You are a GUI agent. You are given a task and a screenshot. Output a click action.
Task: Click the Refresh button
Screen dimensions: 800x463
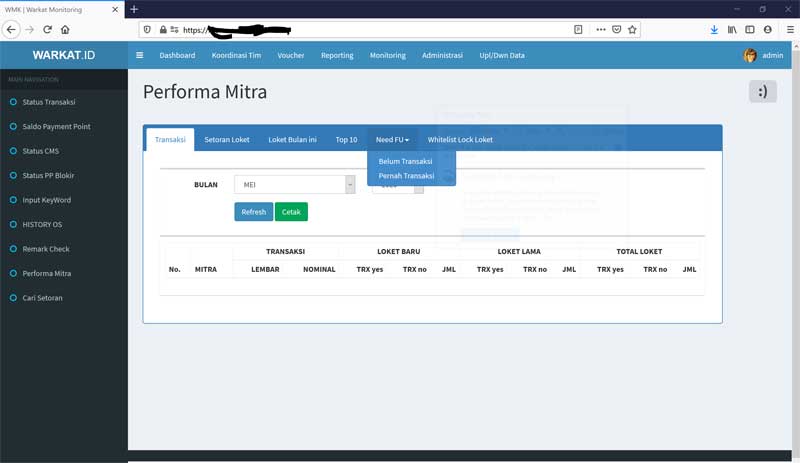[x=254, y=212]
